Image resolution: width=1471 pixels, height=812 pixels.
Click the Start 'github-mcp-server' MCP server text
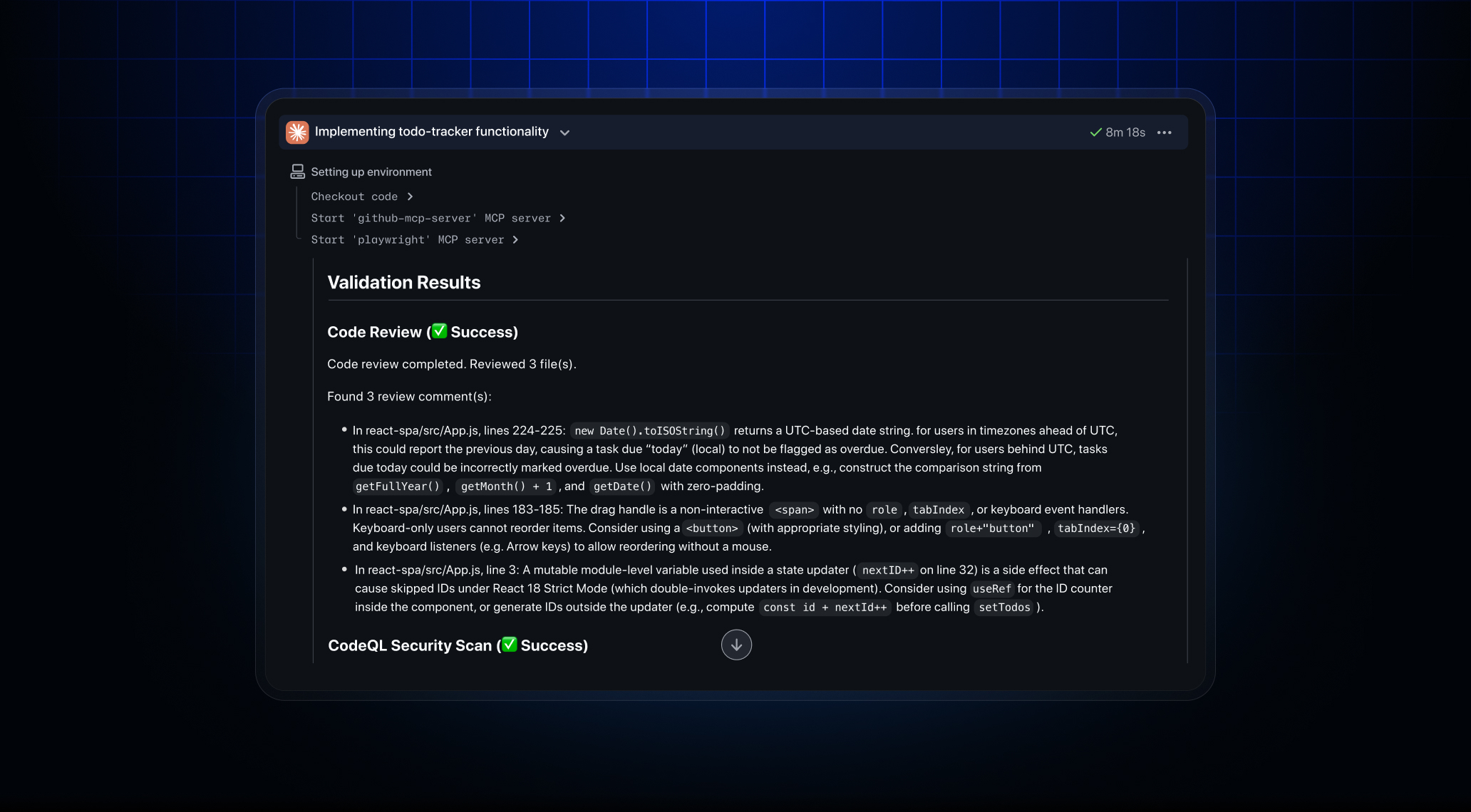tap(430, 218)
